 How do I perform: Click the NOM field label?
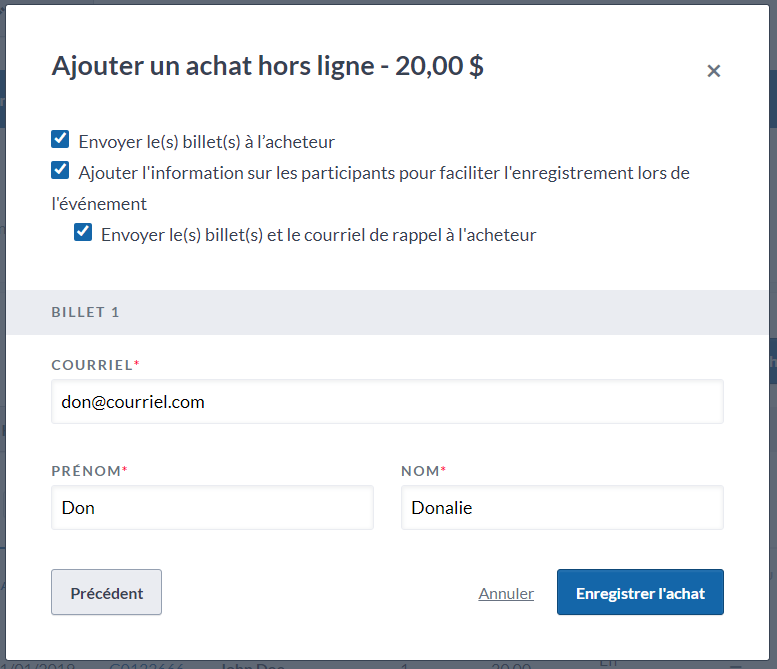tap(420, 471)
